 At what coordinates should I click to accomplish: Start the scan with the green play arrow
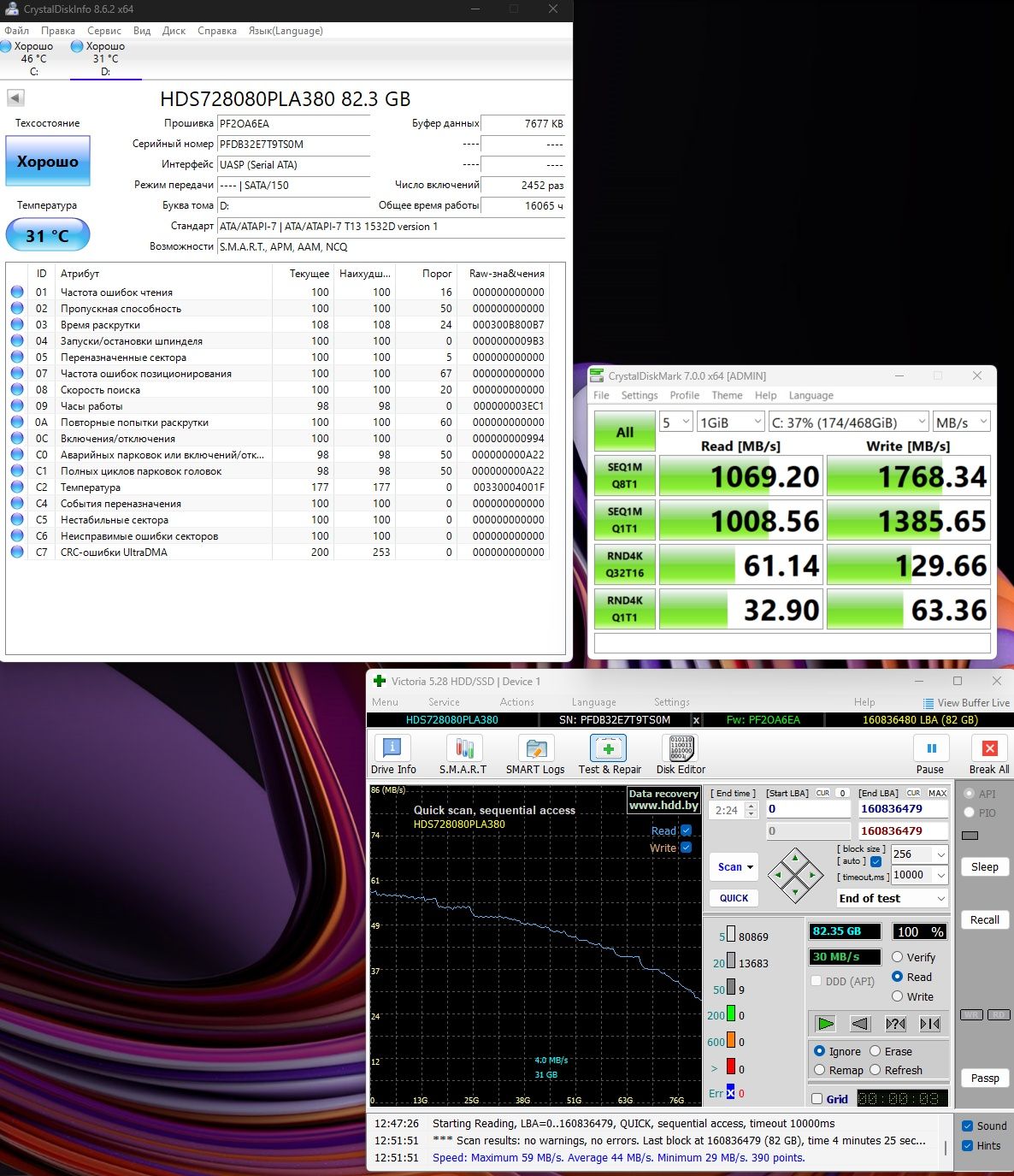825,1024
